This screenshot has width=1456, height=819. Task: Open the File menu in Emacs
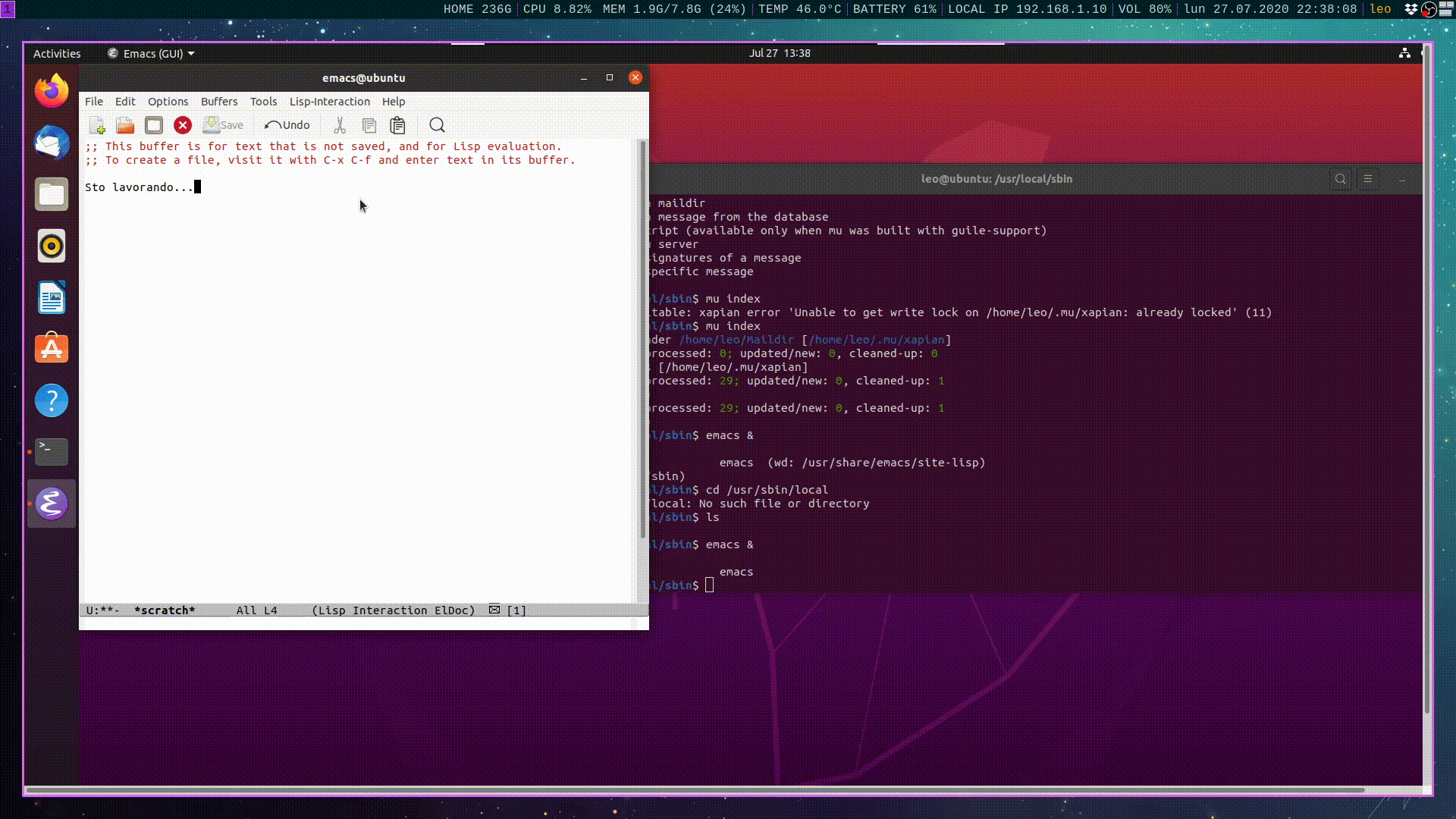pos(94,102)
